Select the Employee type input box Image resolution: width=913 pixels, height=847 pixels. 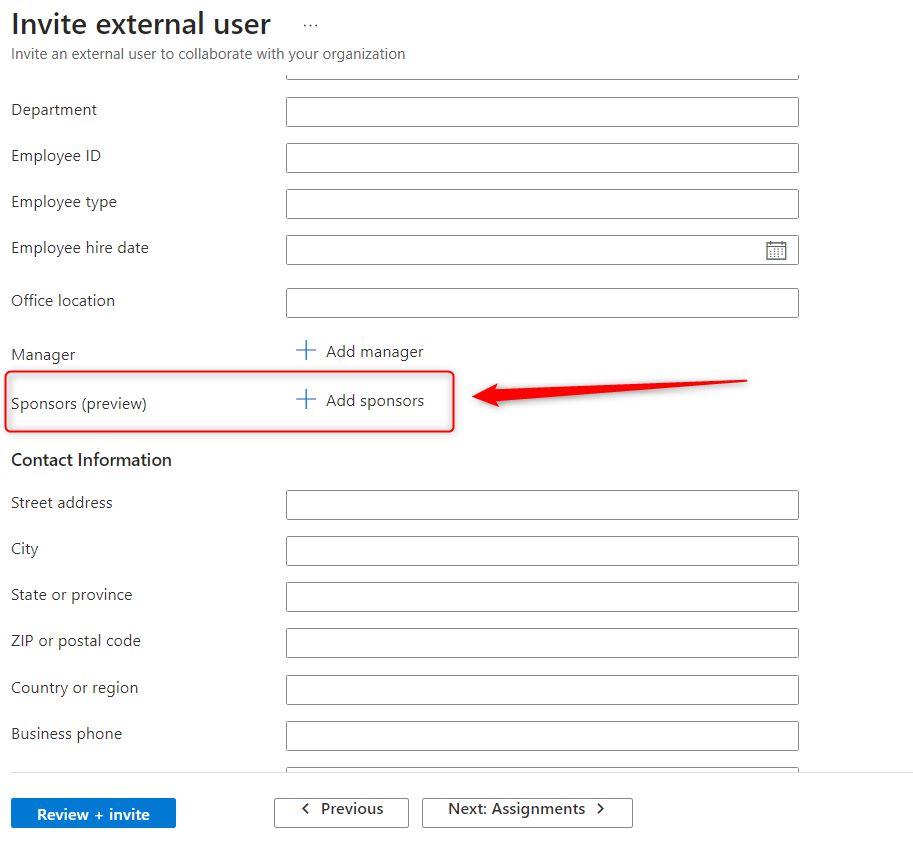point(541,204)
